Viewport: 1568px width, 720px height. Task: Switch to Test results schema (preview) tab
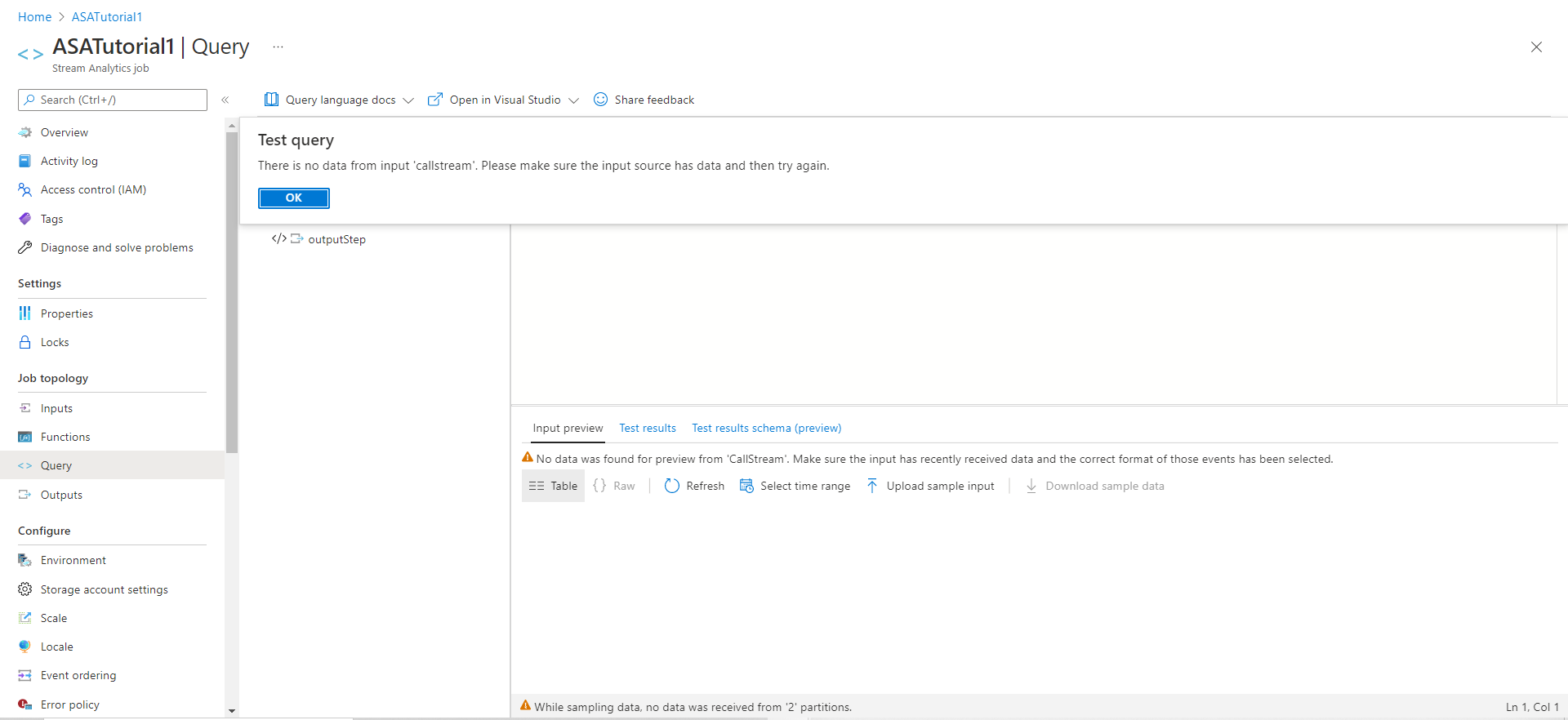[766, 428]
